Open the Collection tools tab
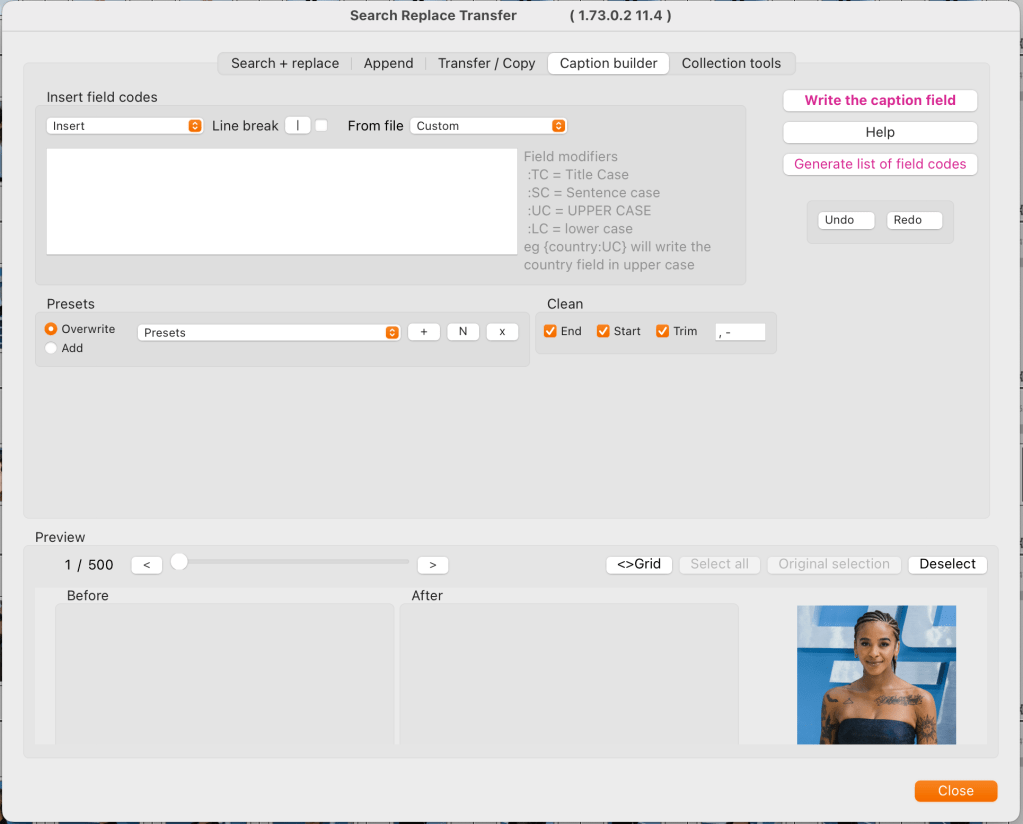Viewport: 1023px width, 824px height. [731, 63]
